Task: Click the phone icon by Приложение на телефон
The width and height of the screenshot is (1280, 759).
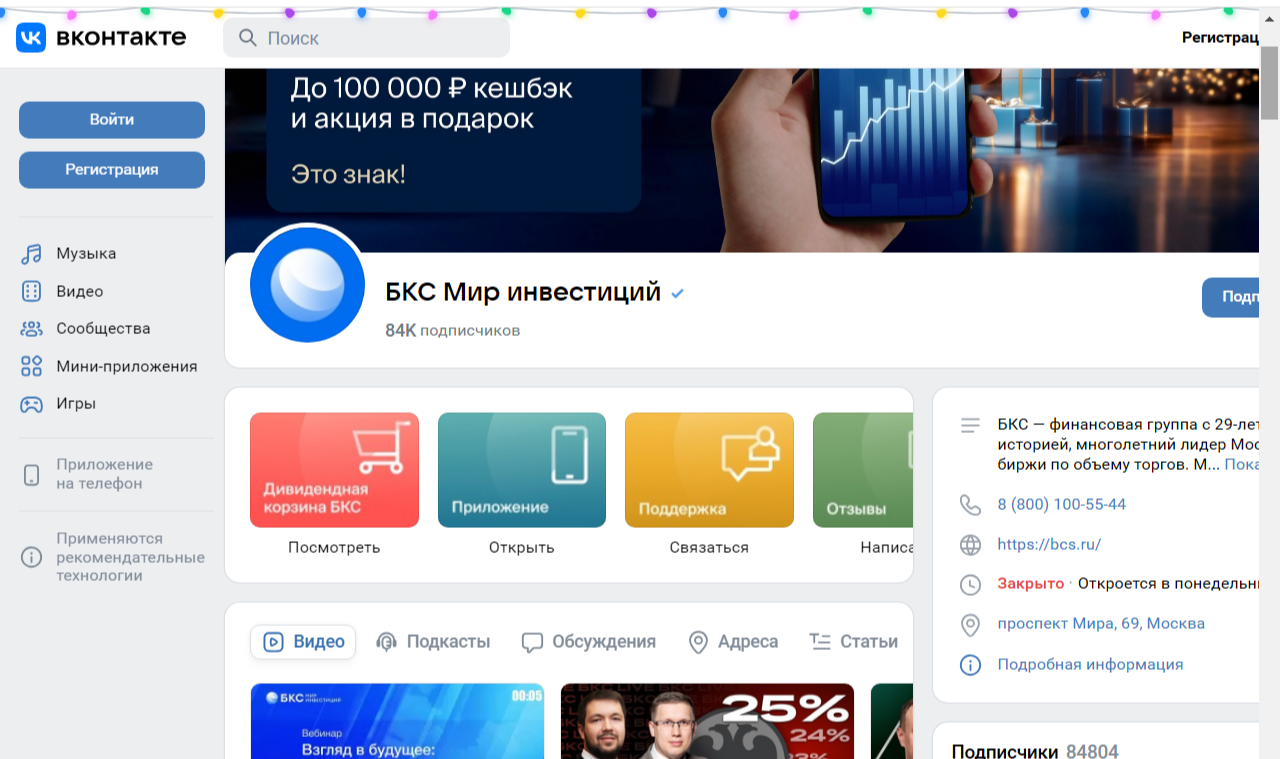Action: 32,474
